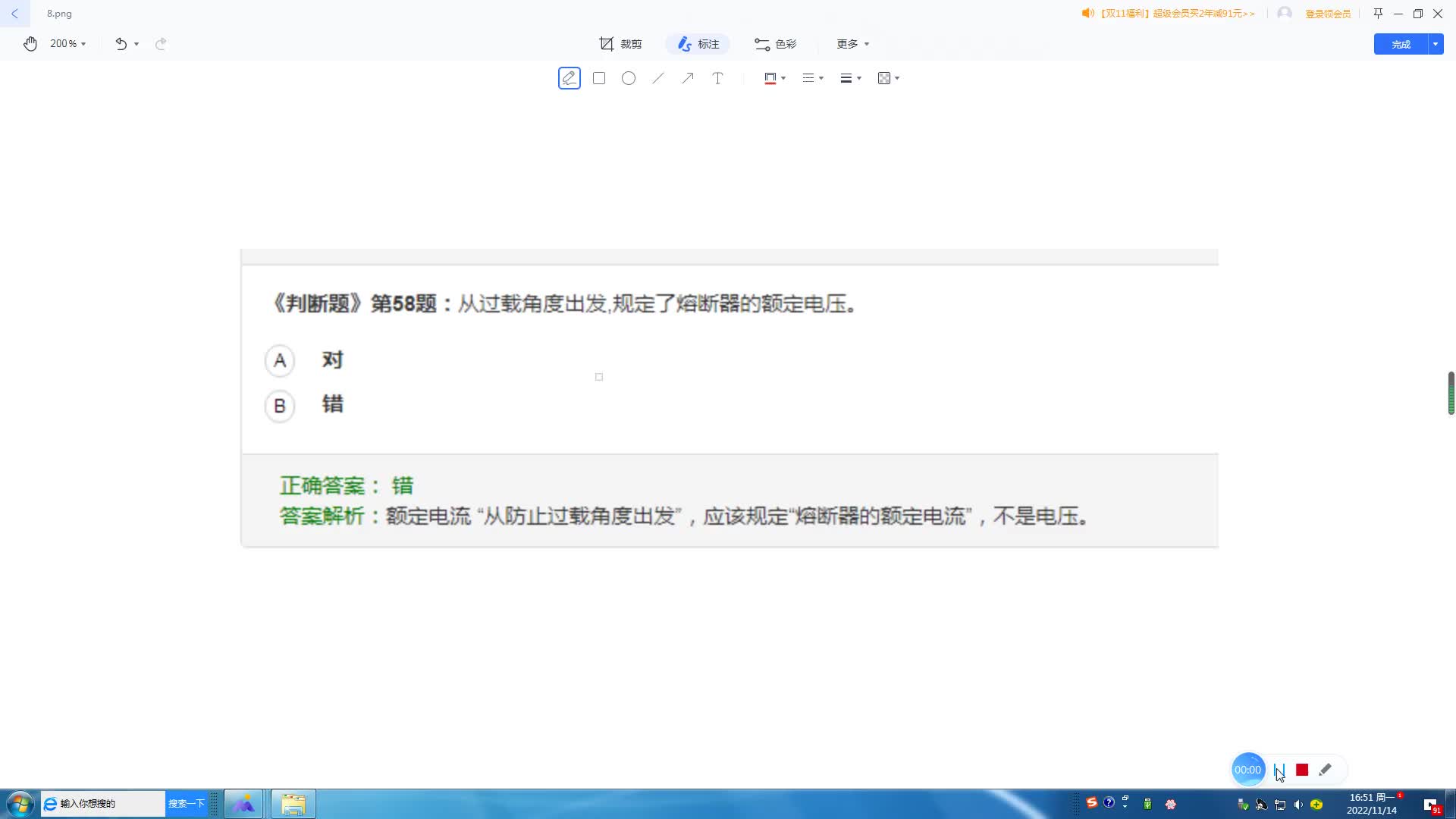1456x819 pixels.
Task: Click the 8.png file name
Action: 59,14
